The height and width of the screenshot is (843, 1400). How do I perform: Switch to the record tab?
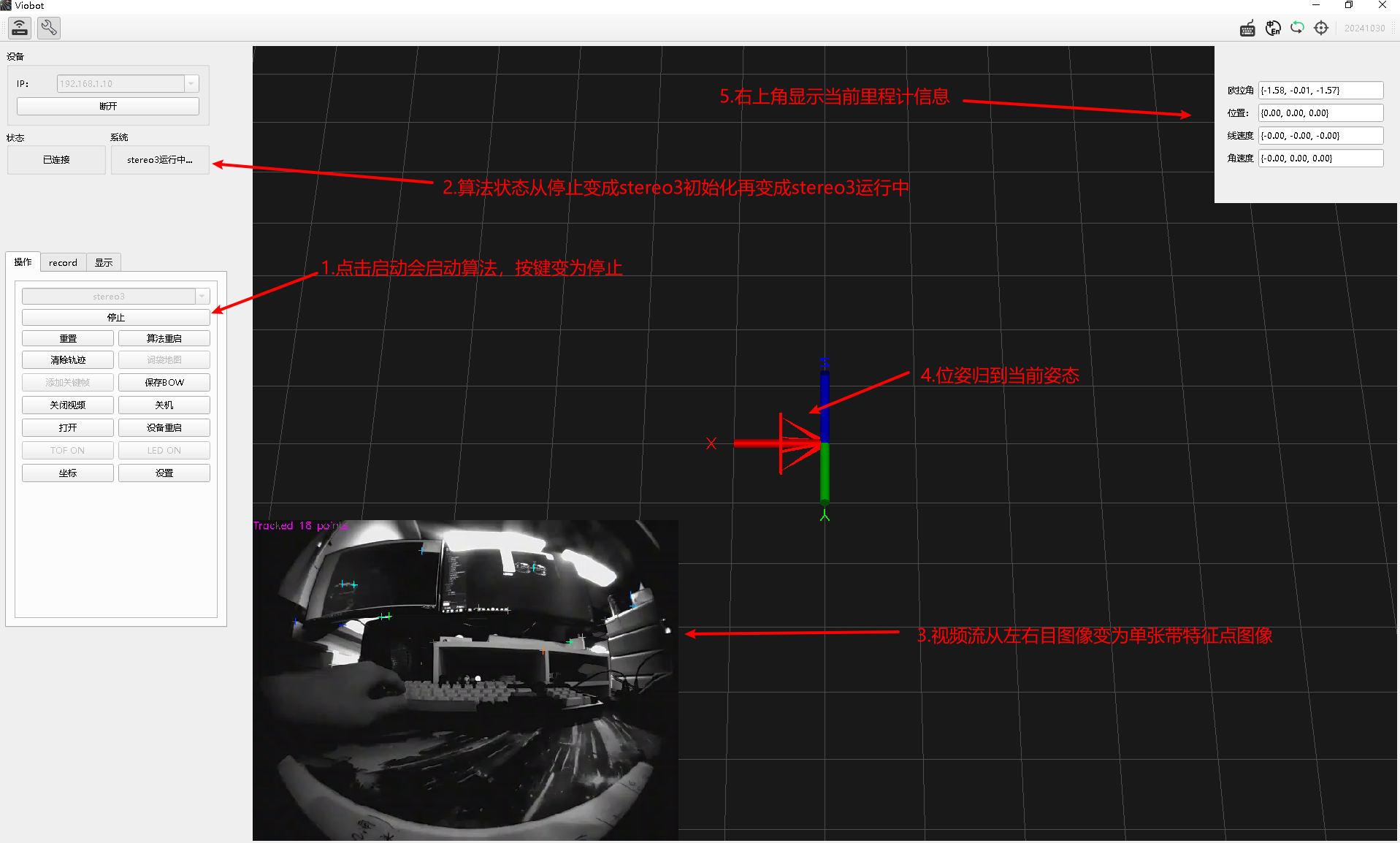(63, 262)
